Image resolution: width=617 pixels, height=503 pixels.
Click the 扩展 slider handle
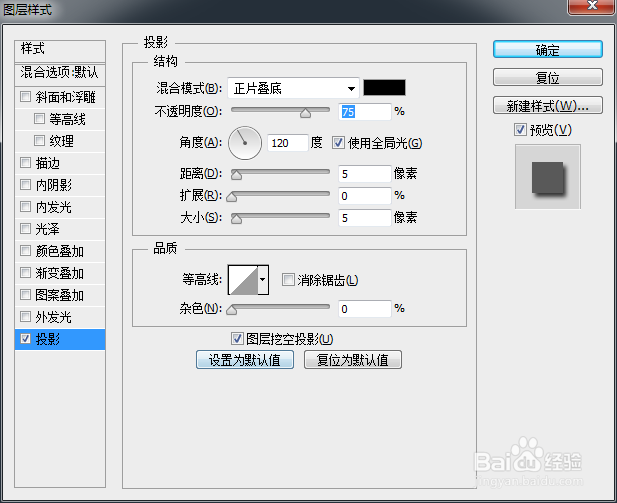[232, 197]
